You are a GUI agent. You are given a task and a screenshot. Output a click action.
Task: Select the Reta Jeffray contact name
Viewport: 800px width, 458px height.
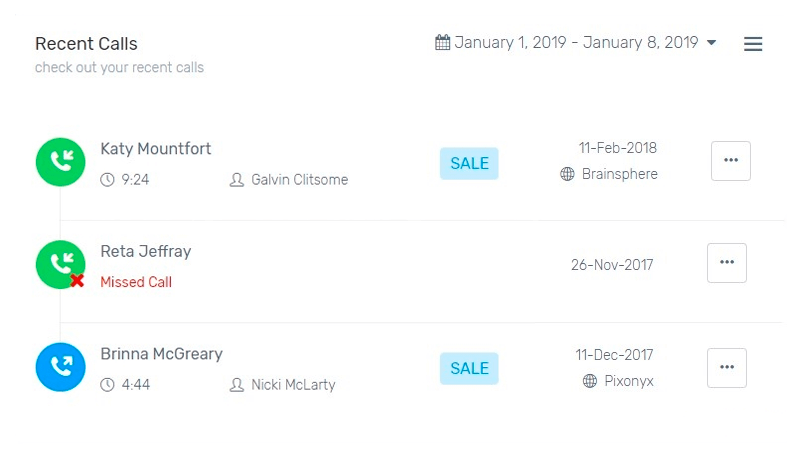coord(146,251)
